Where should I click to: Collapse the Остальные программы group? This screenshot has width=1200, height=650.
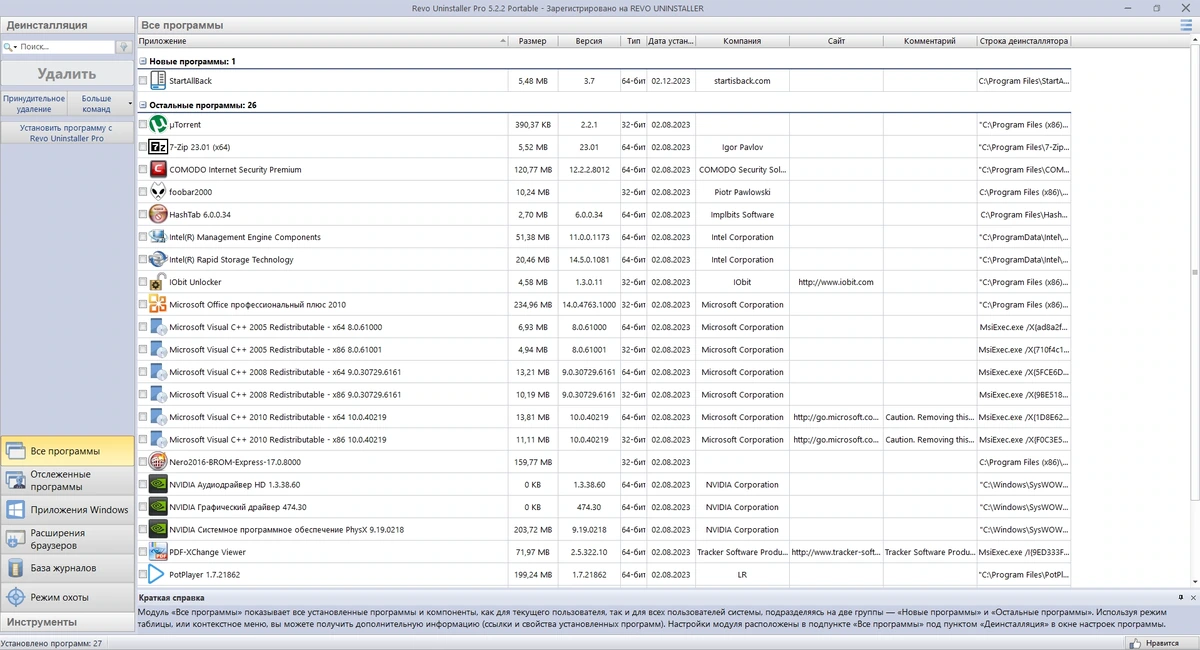[x=142, y=105]
